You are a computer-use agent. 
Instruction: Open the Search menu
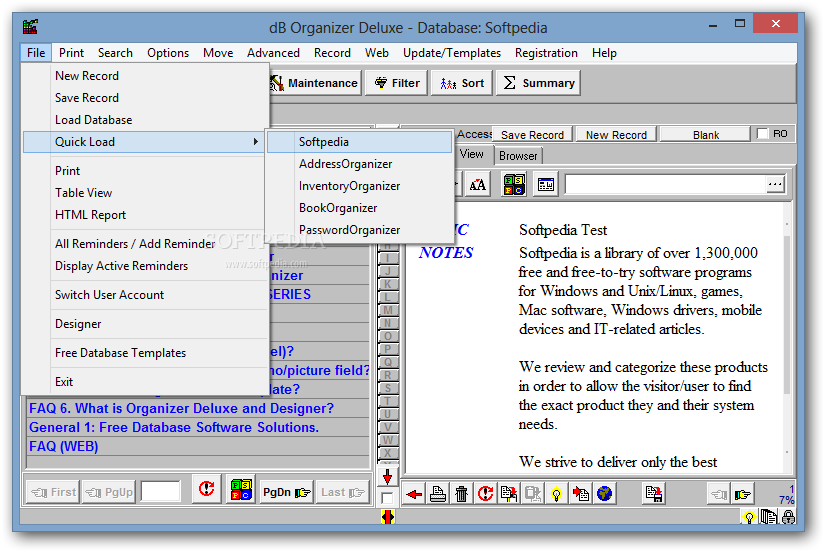coord(115,53)
